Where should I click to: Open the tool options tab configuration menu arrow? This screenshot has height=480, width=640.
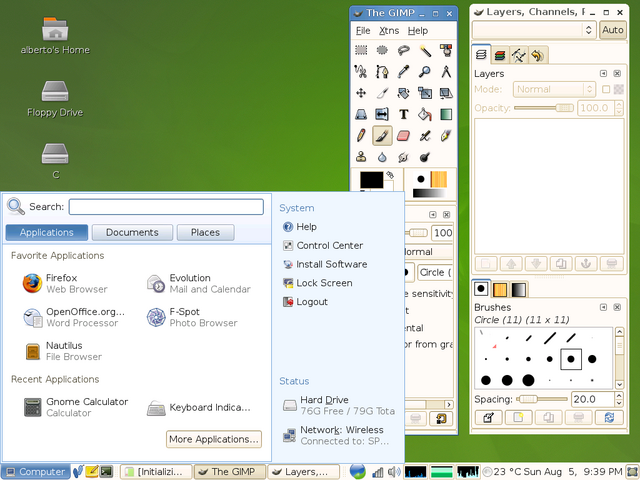tap(433, 215)
